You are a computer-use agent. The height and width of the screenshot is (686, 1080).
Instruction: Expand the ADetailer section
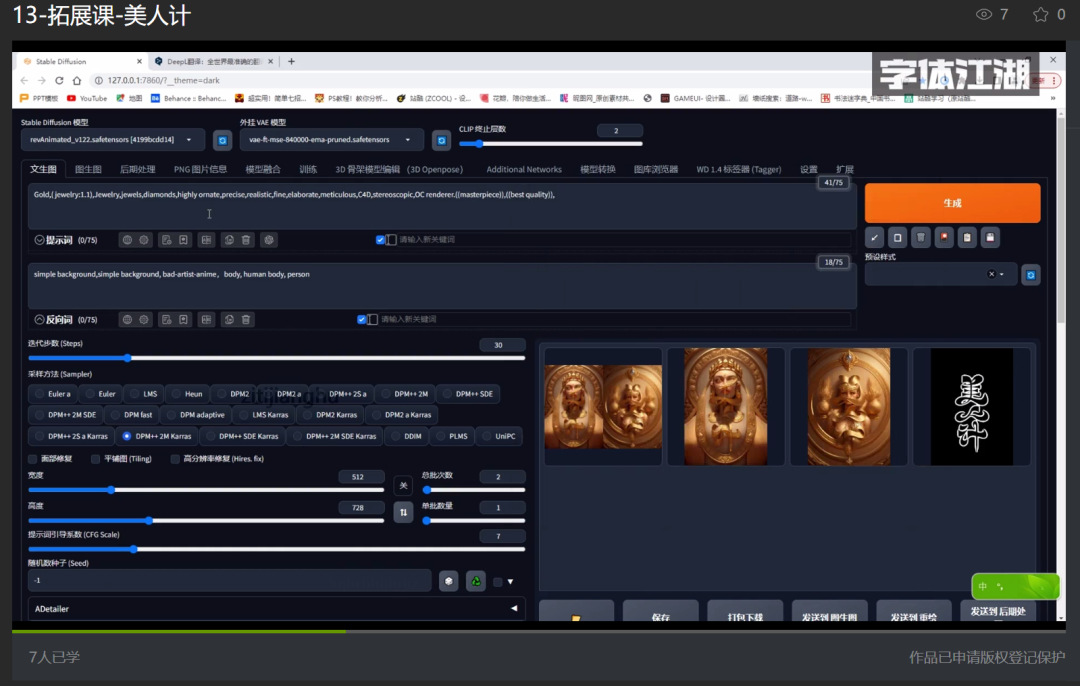[276, 609]
